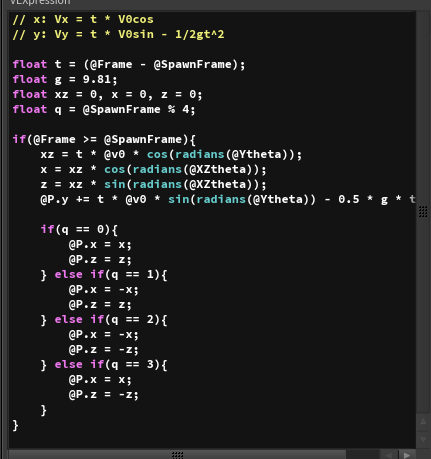This screenshot has height=459, width=431.
Task: Place cursor on 'float g = 9.81;' line
Action: click(65, 79)
